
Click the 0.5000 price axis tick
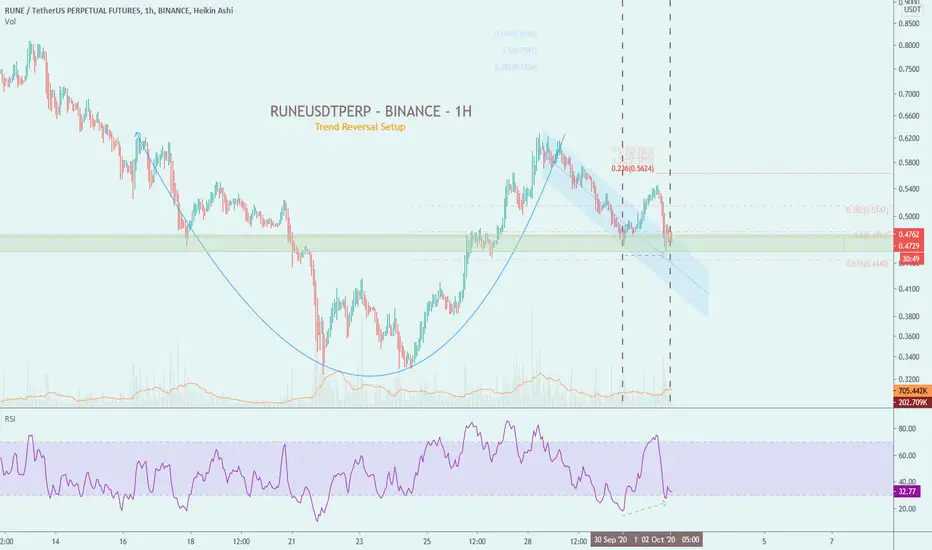(x=909, y=216)
